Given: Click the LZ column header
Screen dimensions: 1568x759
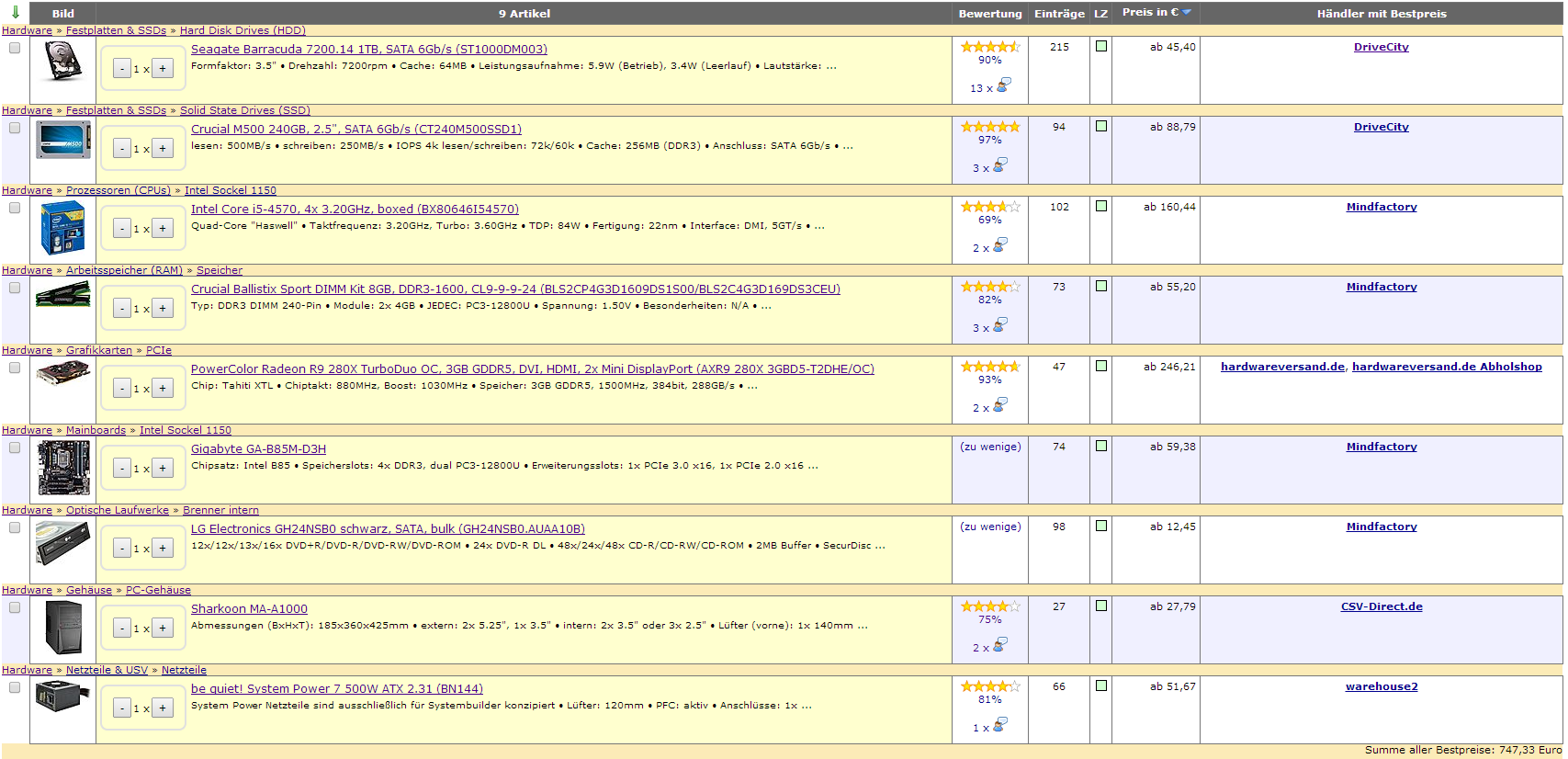Looking at the screenshot, I should 1101,14.
